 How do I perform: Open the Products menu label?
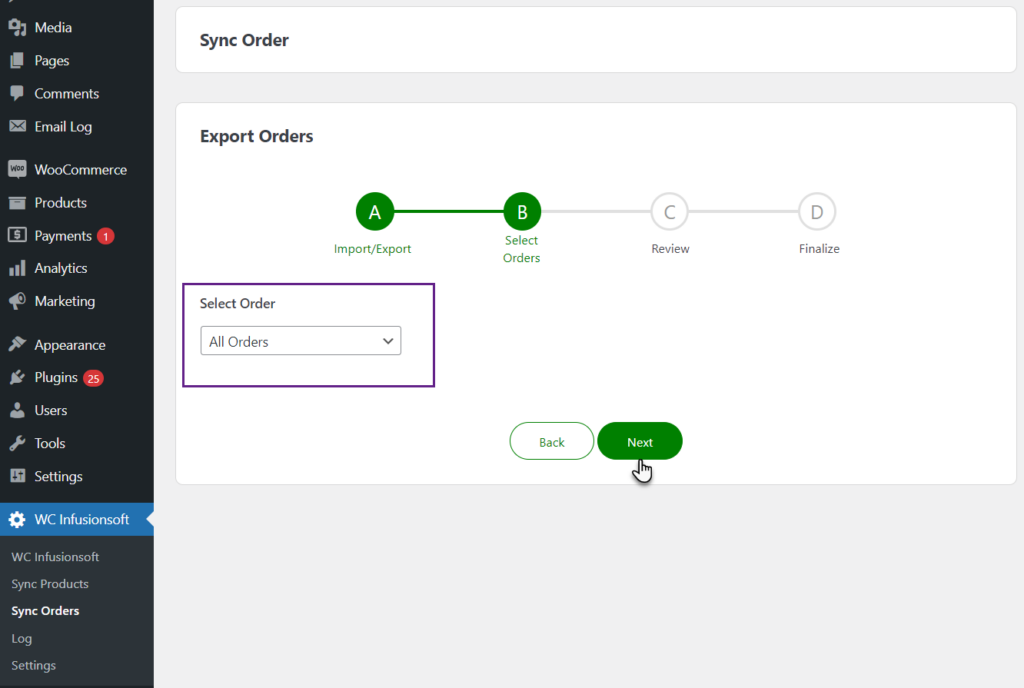(x=60, y=202)
